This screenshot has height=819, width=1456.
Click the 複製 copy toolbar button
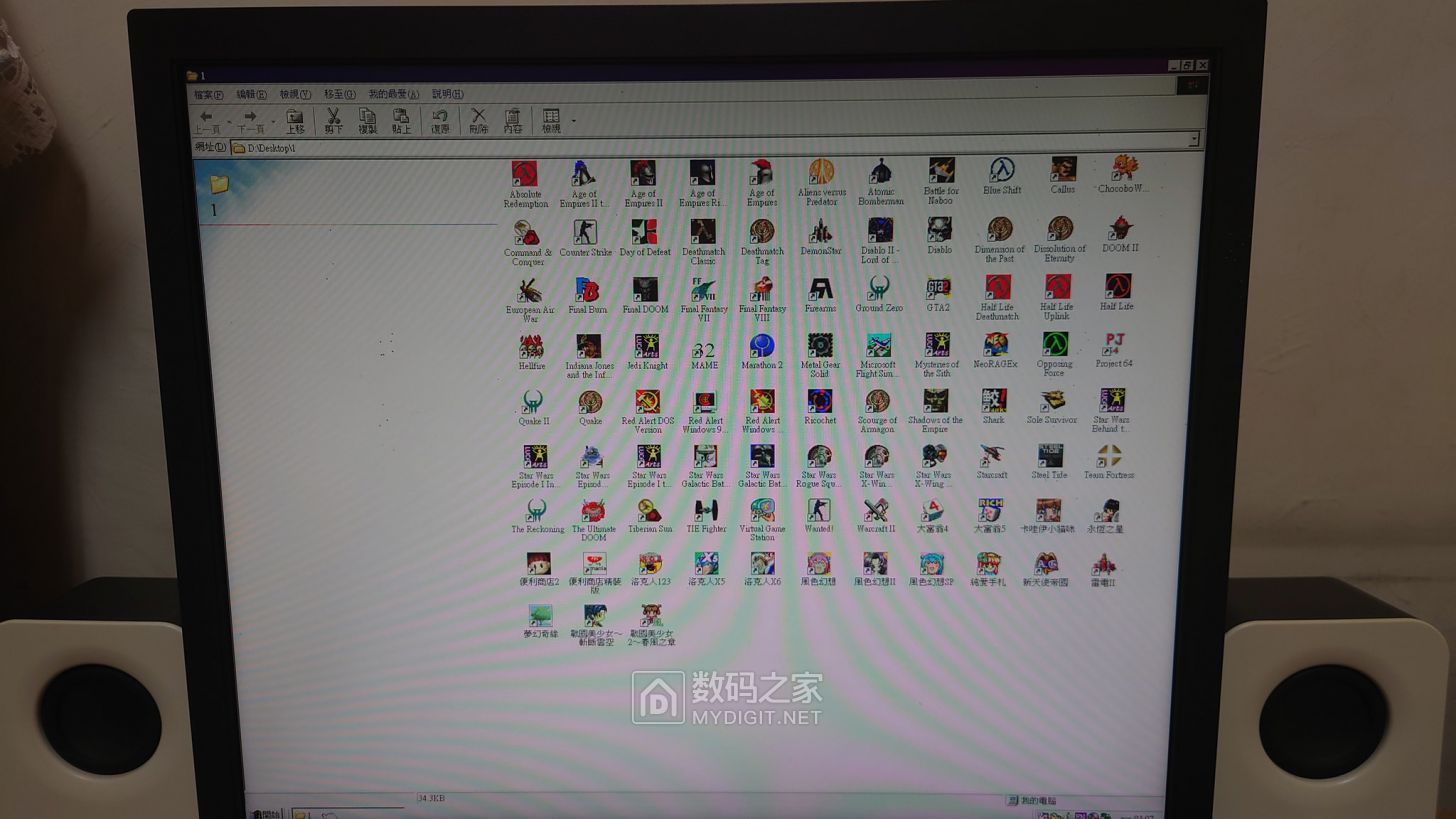tap(367, 121)
